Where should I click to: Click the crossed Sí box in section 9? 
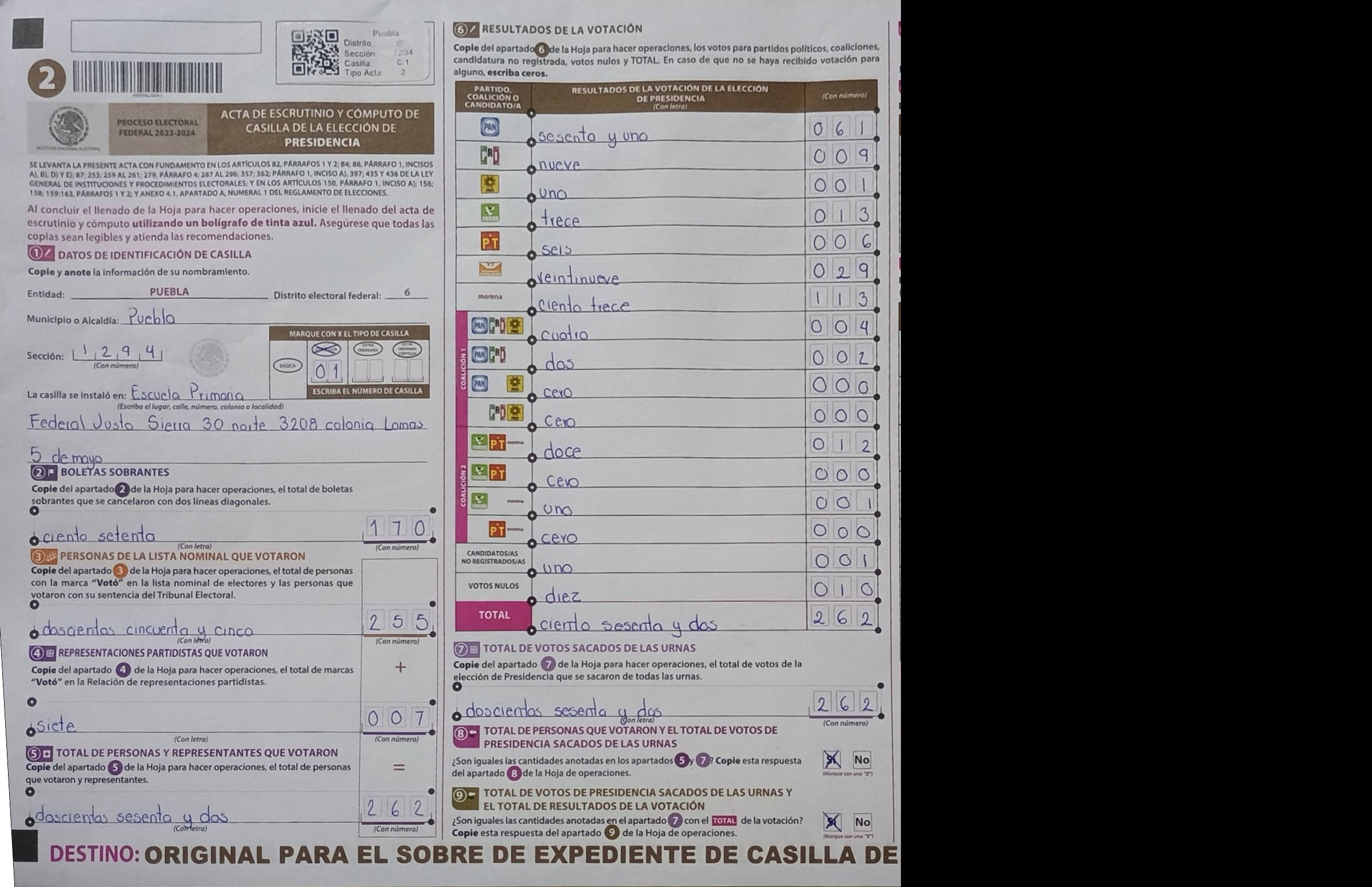click(x=832, y=822)
